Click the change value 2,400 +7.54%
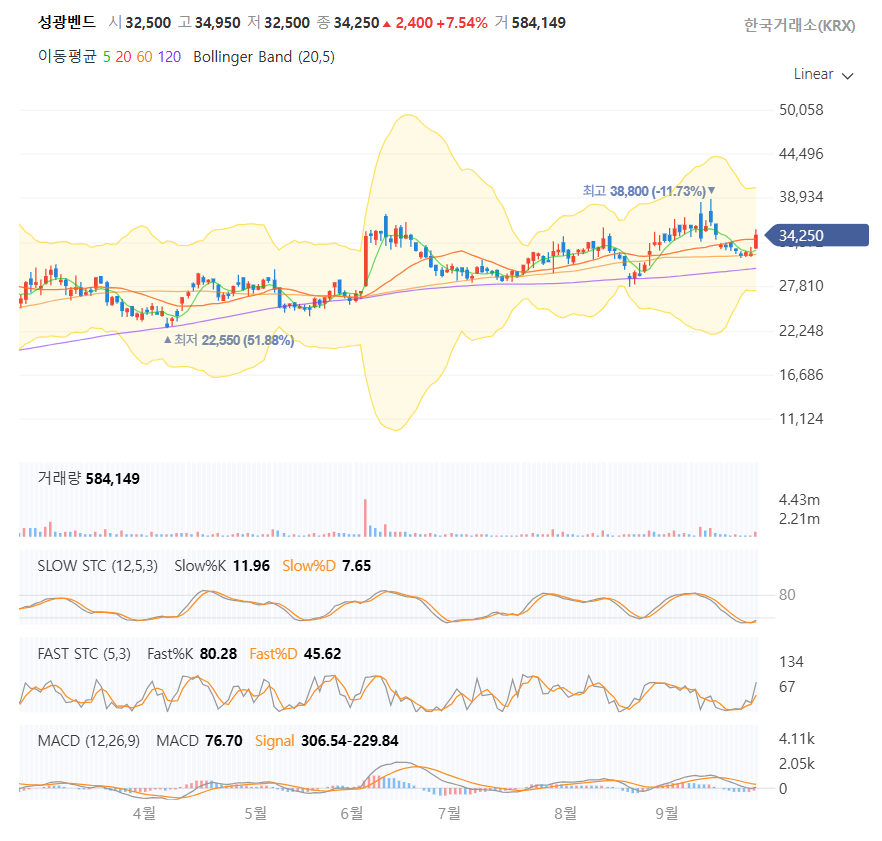The width and height of the screenshot is (882, 841). pyautogui.click(x=435, y=23)
